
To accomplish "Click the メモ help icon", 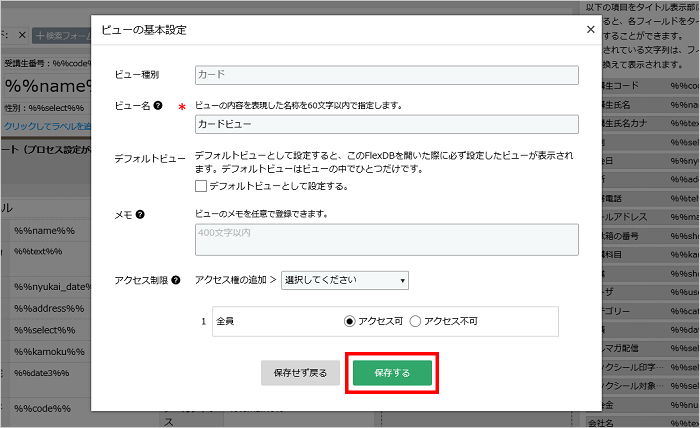I will [140, 215].
